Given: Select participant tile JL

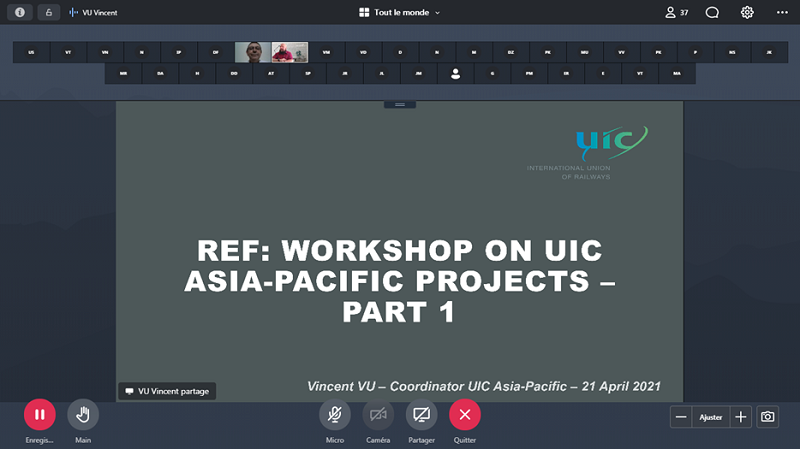Looking at the screenshot, I should [382, 74].
